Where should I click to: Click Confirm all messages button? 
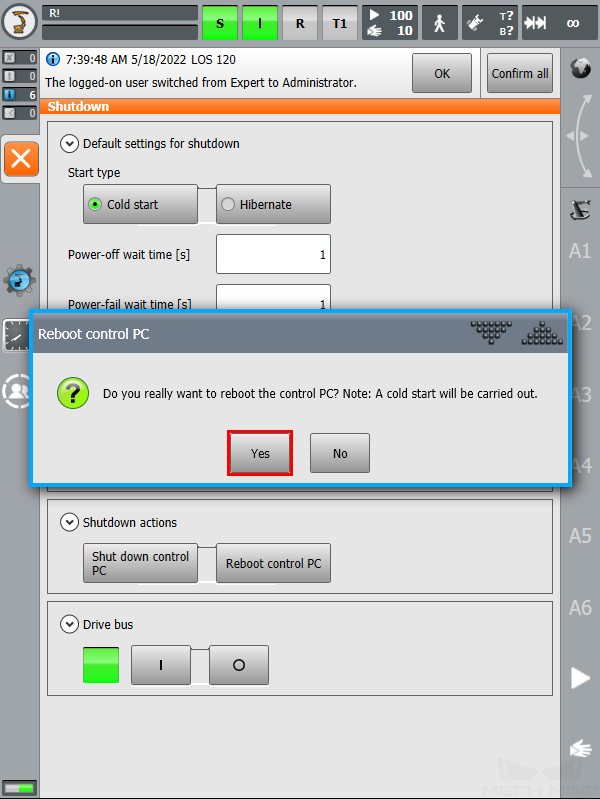520,73
